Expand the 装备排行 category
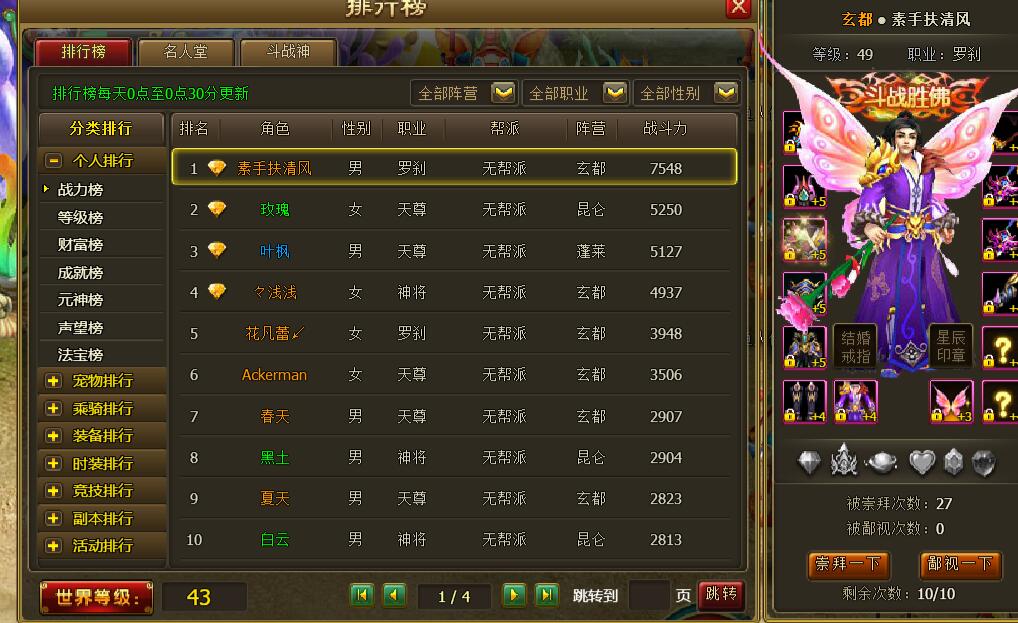 [x=54, y=436]
